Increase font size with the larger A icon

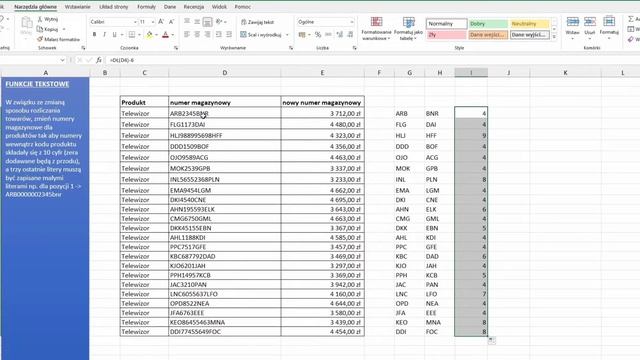pos(161,22)
